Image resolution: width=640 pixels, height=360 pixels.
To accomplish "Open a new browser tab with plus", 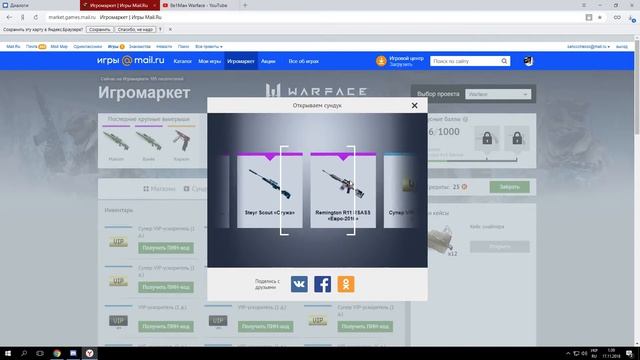I will tap(245, 5).
